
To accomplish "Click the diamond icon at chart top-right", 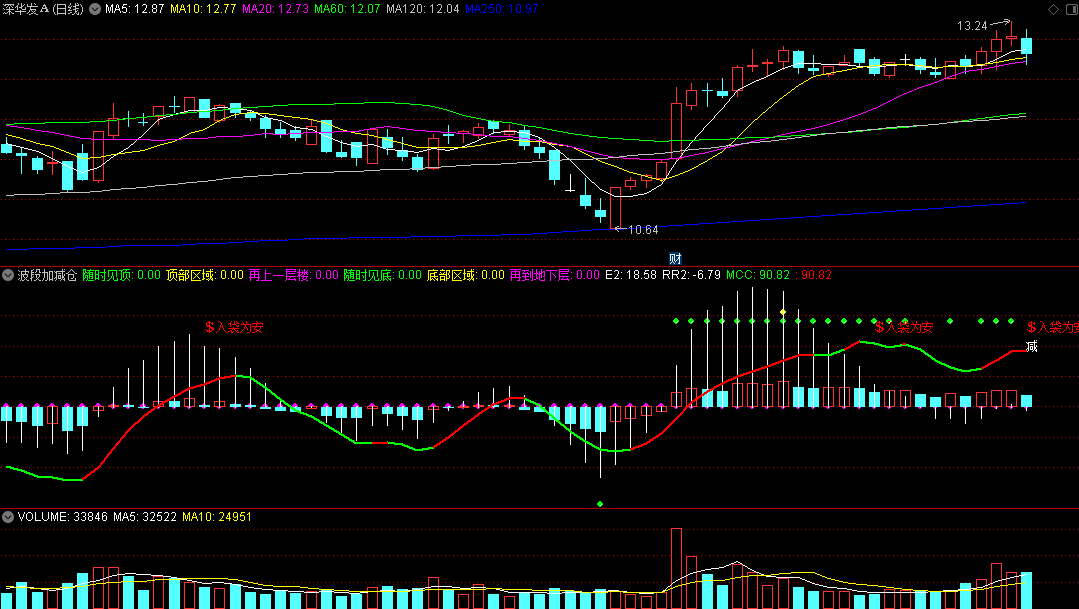I will pos(1054,9).
